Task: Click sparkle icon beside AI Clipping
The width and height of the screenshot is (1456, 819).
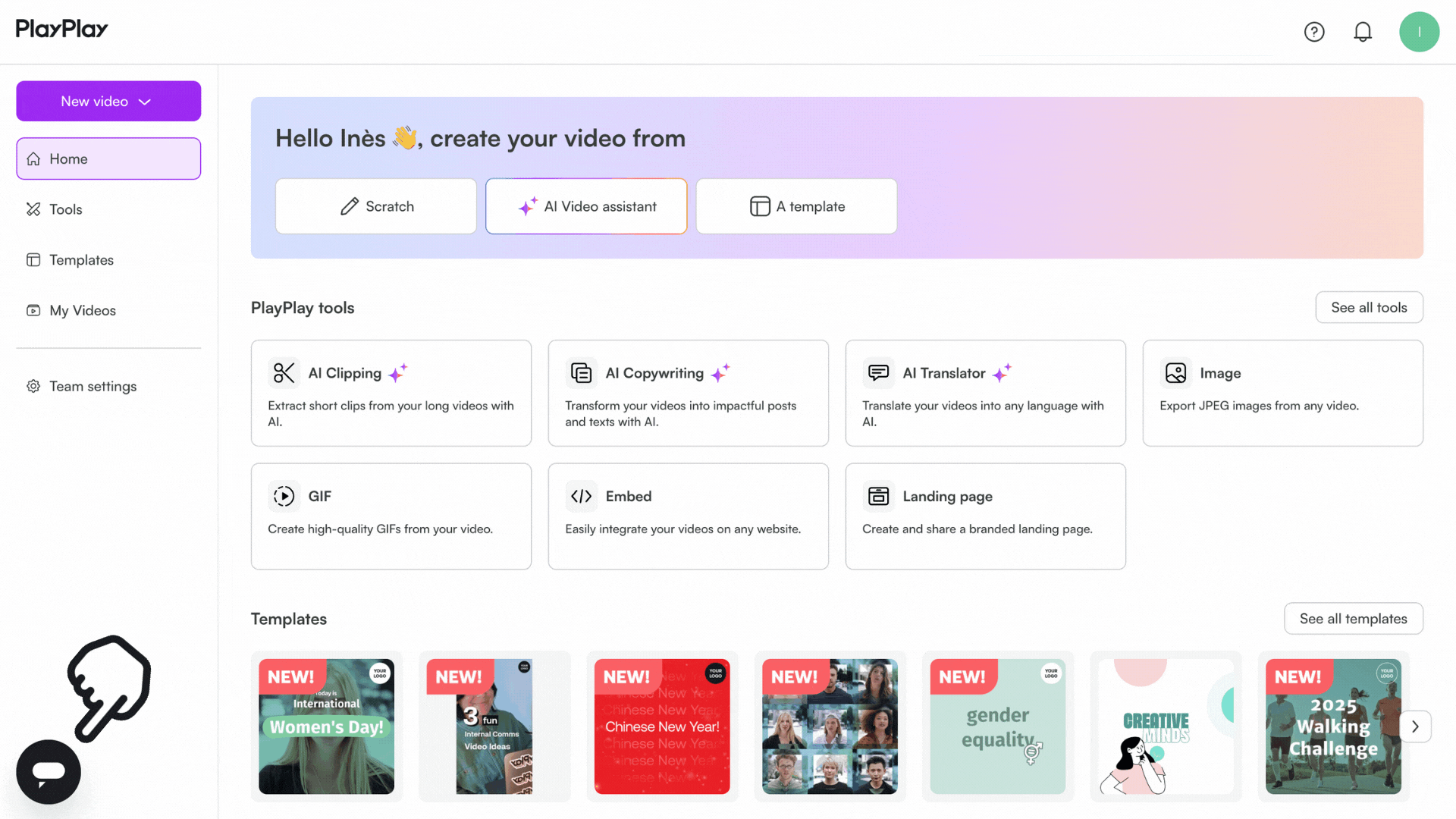Action: [398, 372]
